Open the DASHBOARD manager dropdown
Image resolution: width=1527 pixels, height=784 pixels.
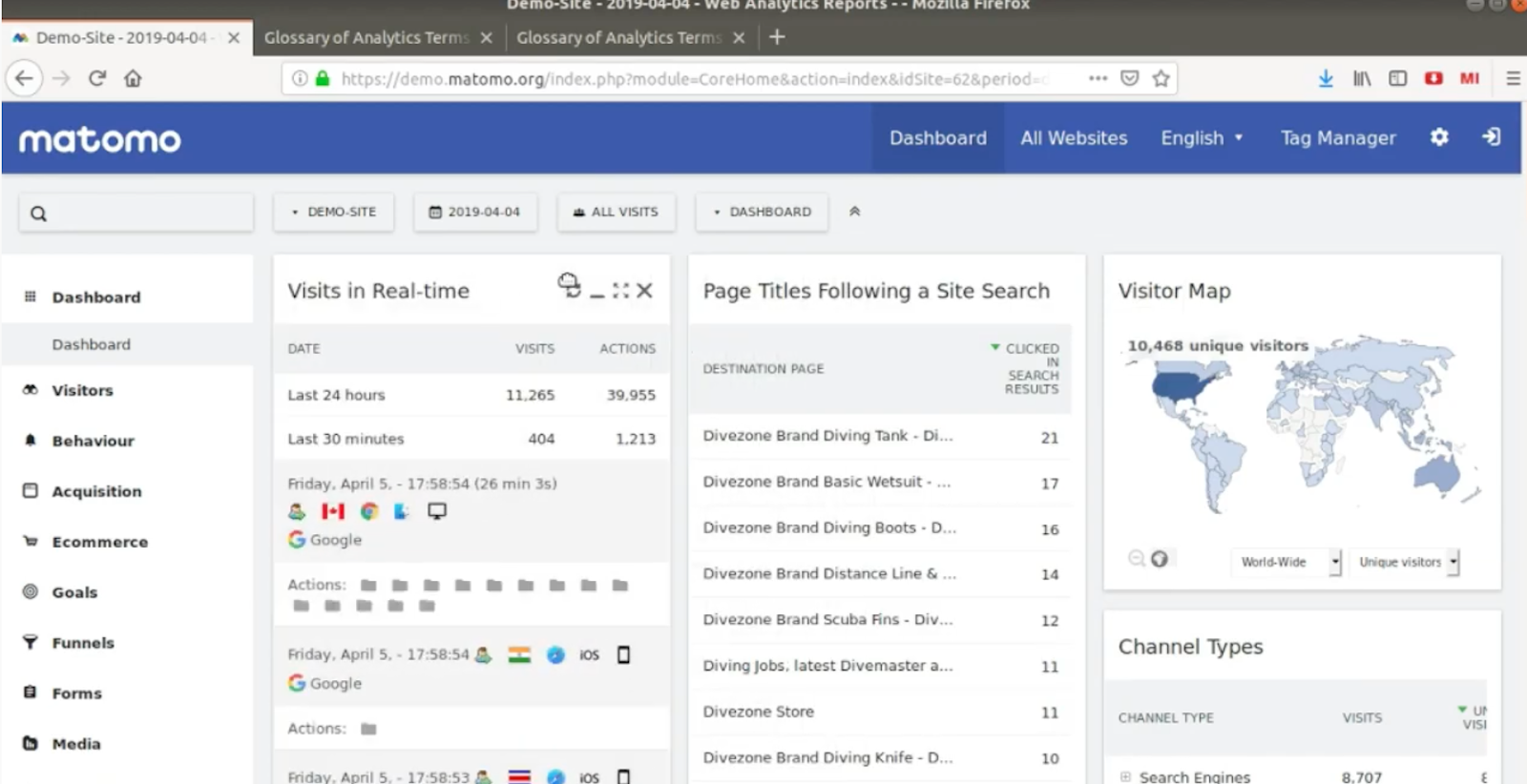click(x=762, y=212)
